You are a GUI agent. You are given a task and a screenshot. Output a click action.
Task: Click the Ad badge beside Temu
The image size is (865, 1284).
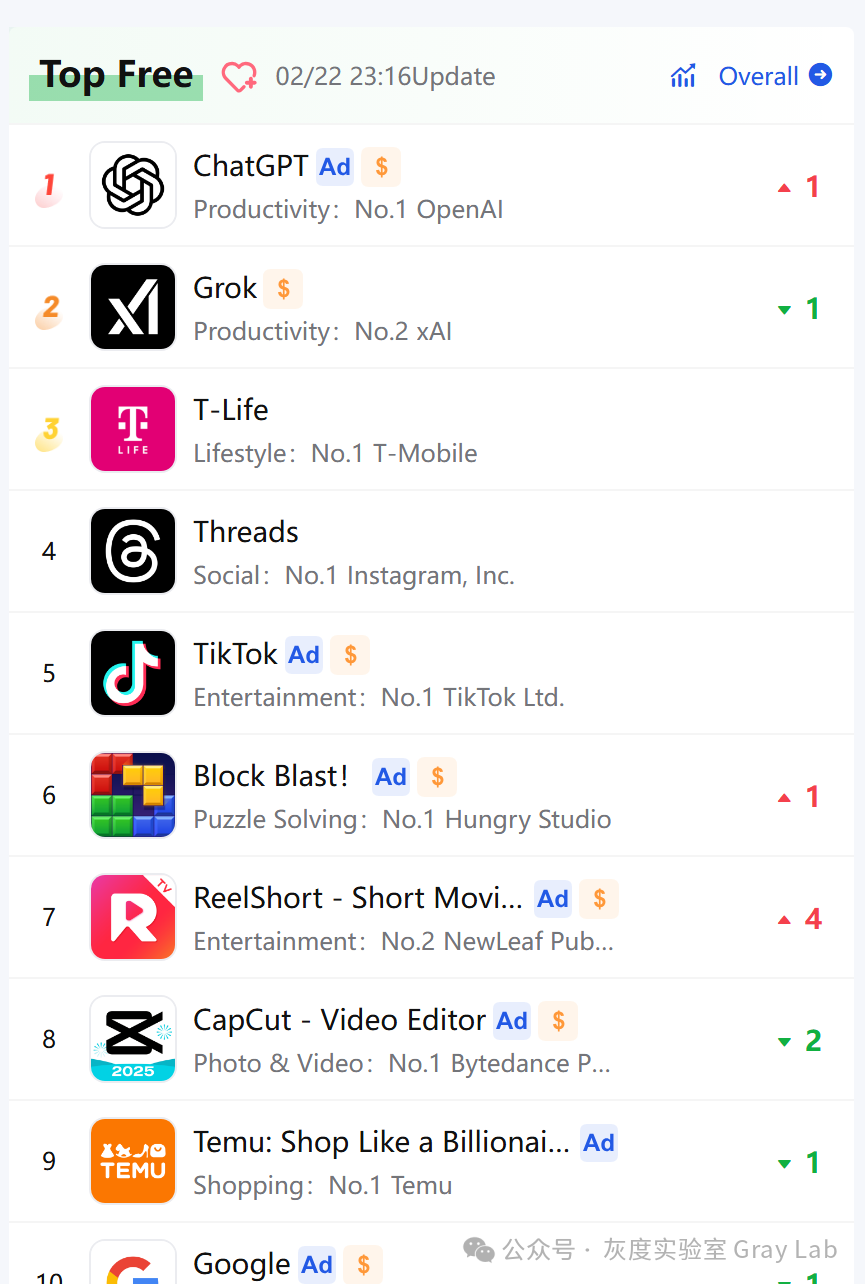(599, 1143)
